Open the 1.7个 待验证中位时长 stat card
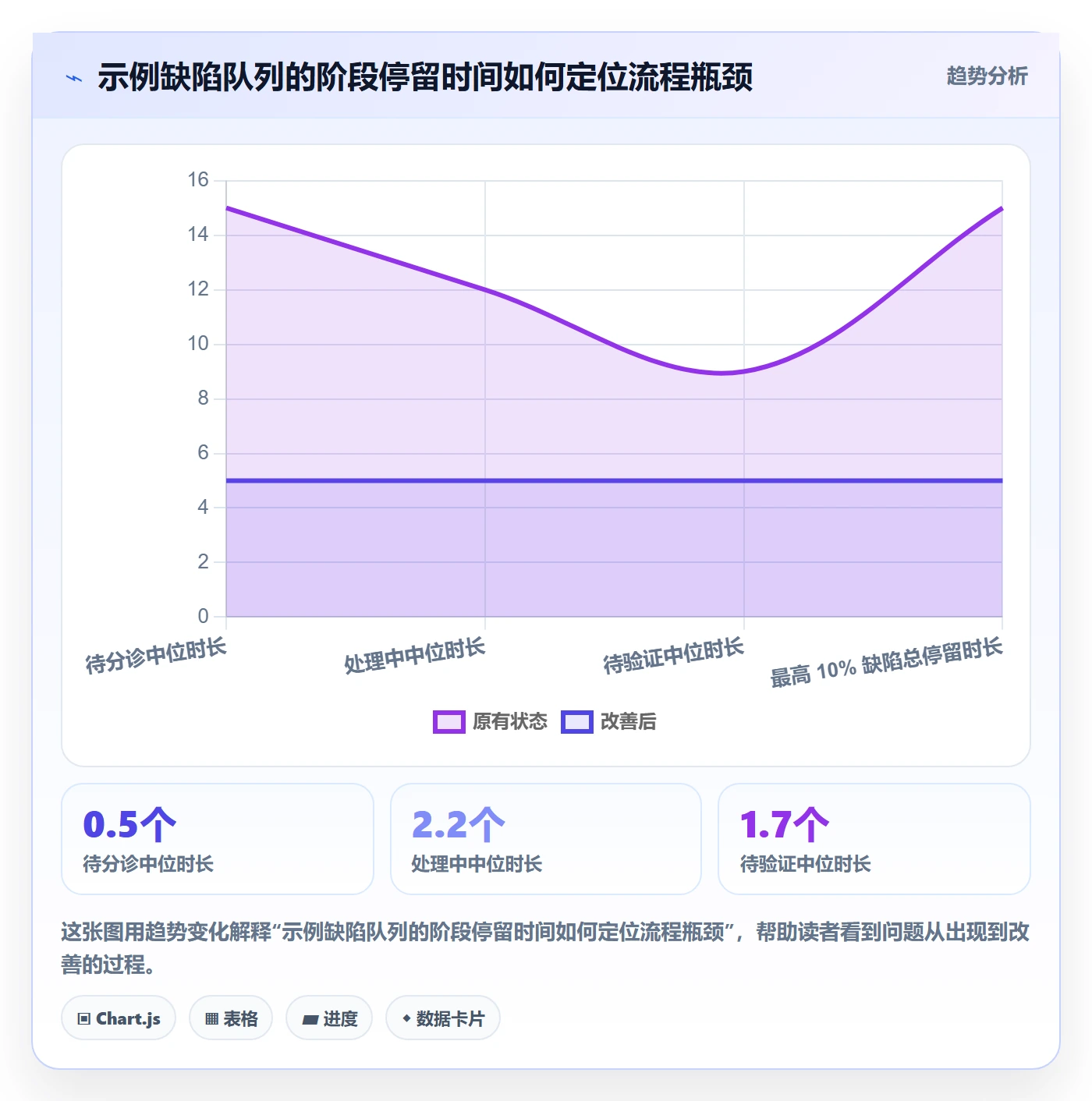 pos(874,839)
